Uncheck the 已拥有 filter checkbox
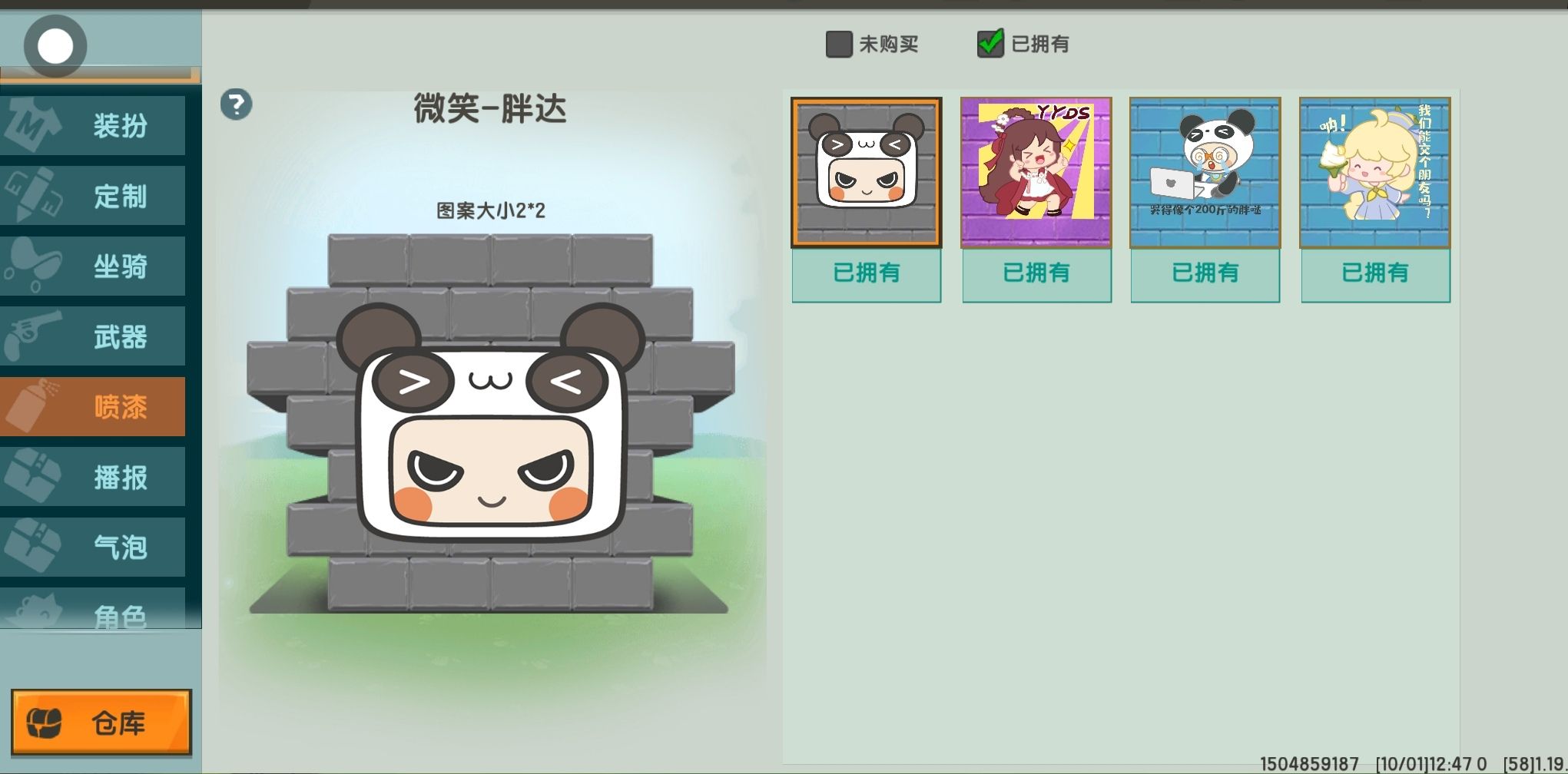The height and width of the screenshot is (774, 1568). pyautogui.click(x=990, y=44)
